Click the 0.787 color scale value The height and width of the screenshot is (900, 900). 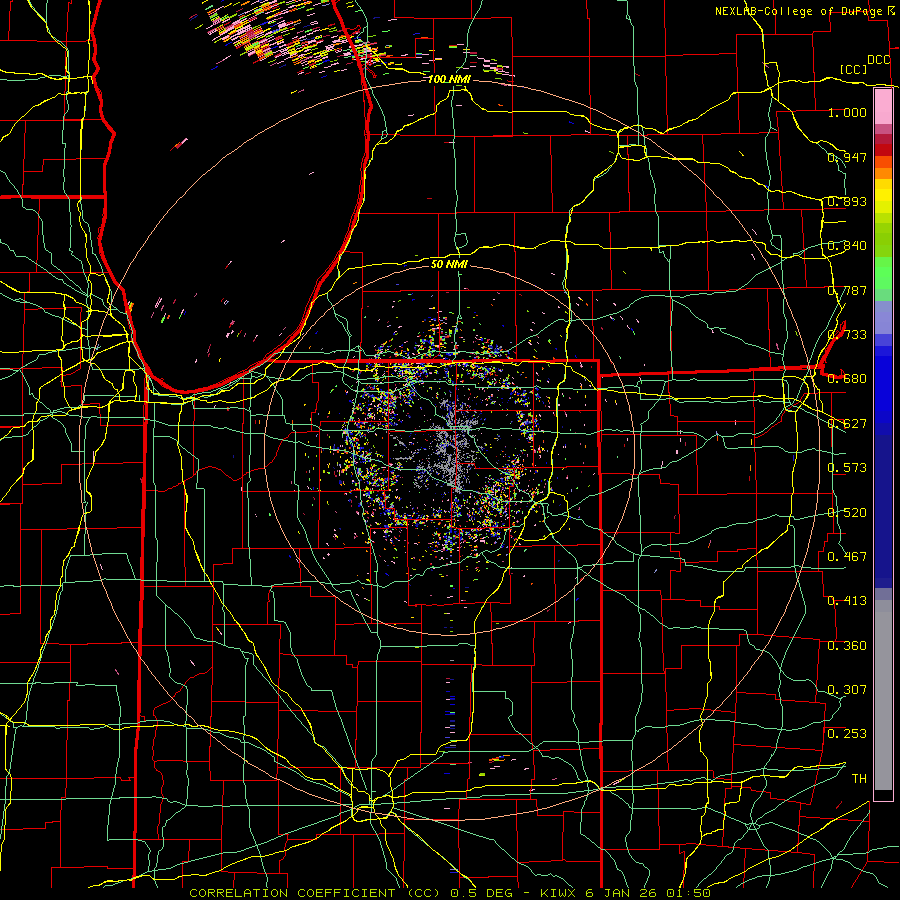847,290
